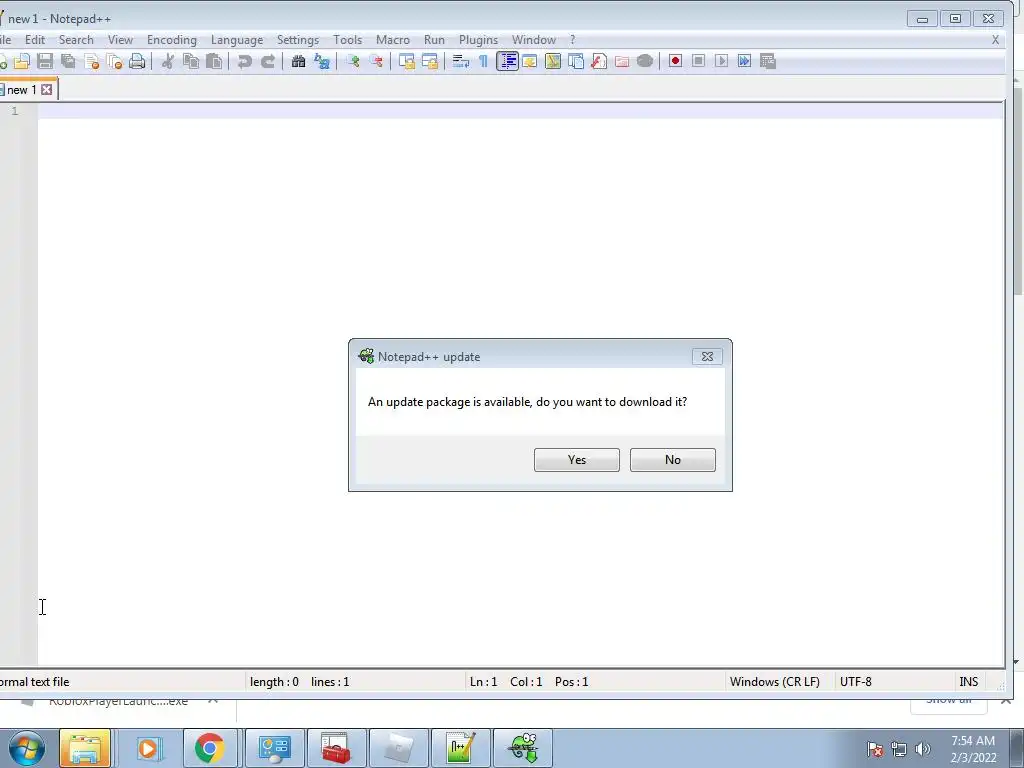This screenshot has height=768, width=1024.
Task: Show the Document Map panel icon
Action: (x=552, y=61)
